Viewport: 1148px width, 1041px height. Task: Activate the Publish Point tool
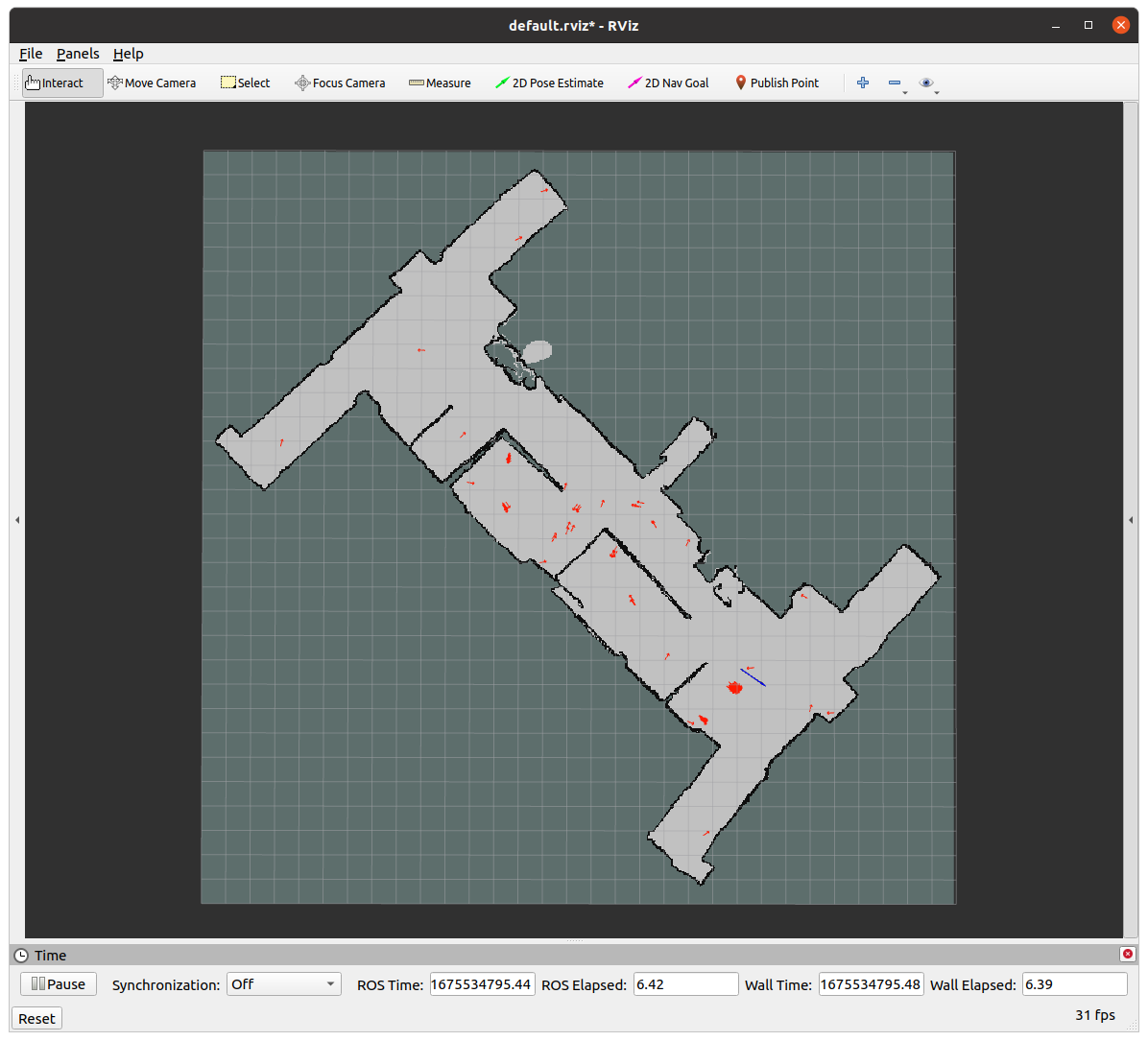click(777, 83)
